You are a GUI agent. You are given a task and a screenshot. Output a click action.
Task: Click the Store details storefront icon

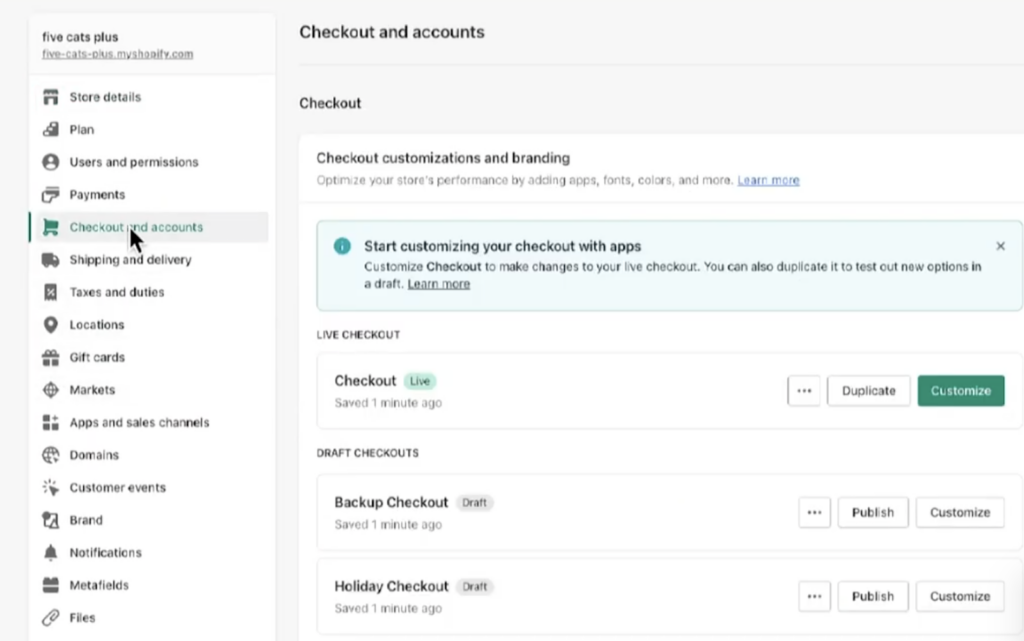(50, 97)
